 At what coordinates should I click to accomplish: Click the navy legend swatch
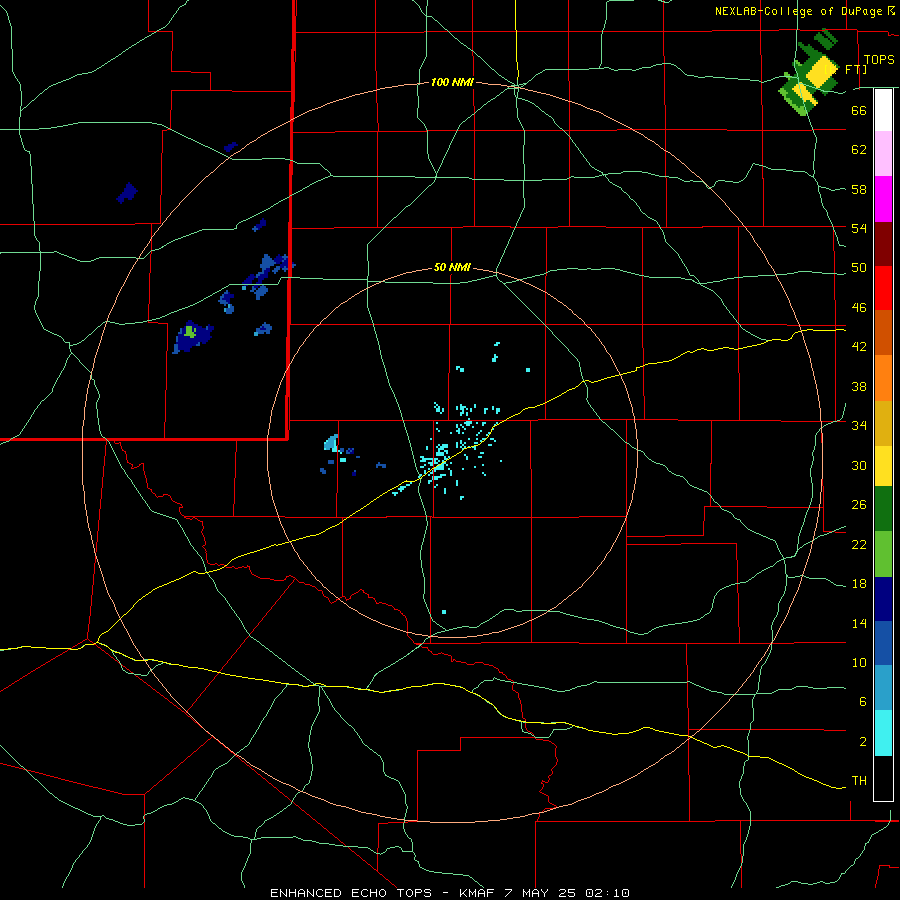coord(883,599)
